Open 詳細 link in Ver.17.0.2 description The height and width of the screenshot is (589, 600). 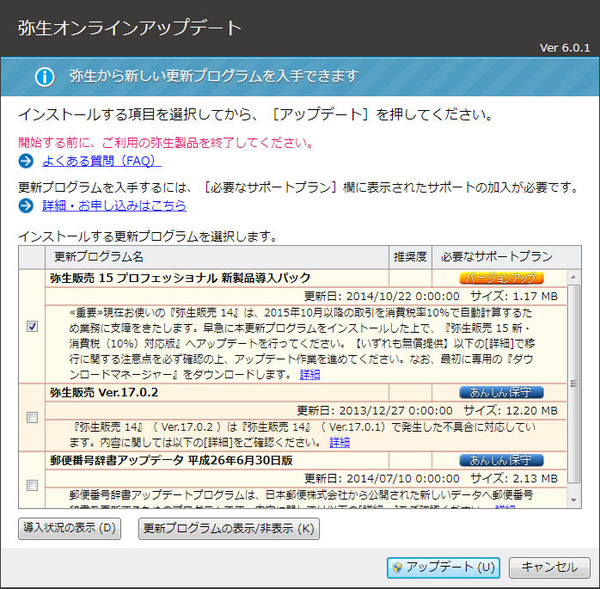339,442
